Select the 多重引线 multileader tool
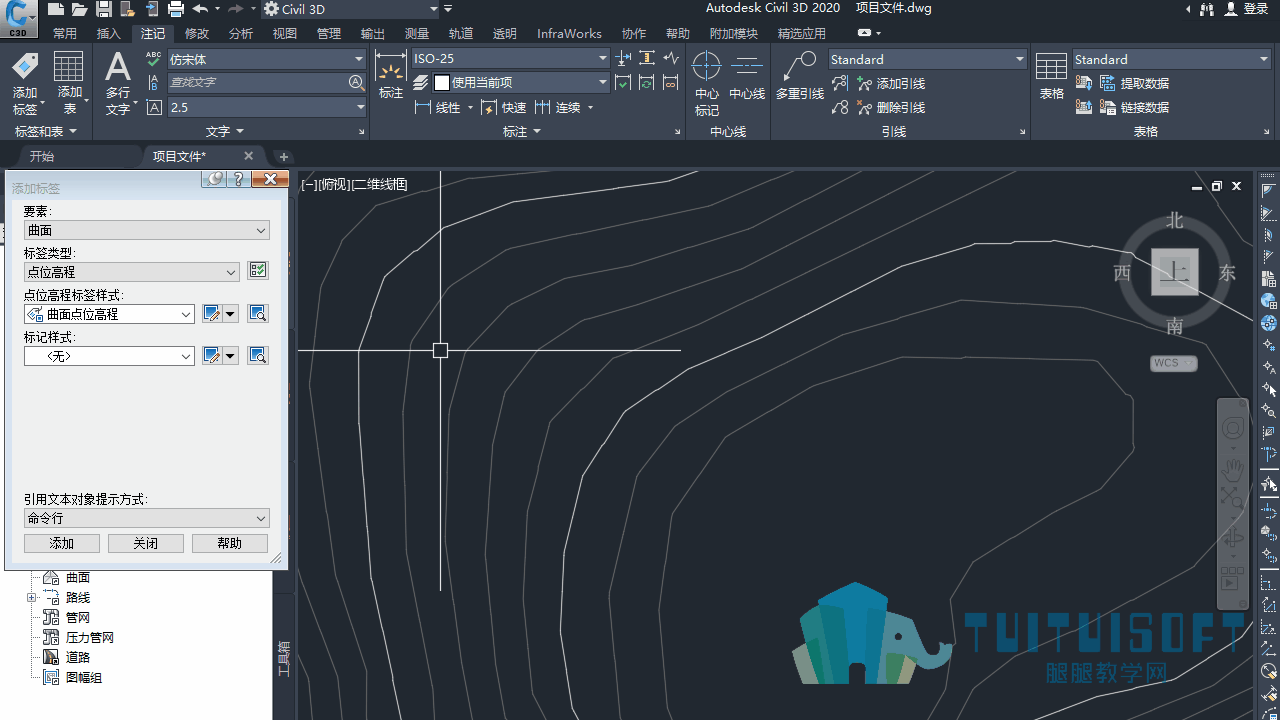This screenshot has width=1280, height=720. coord(800,75)
